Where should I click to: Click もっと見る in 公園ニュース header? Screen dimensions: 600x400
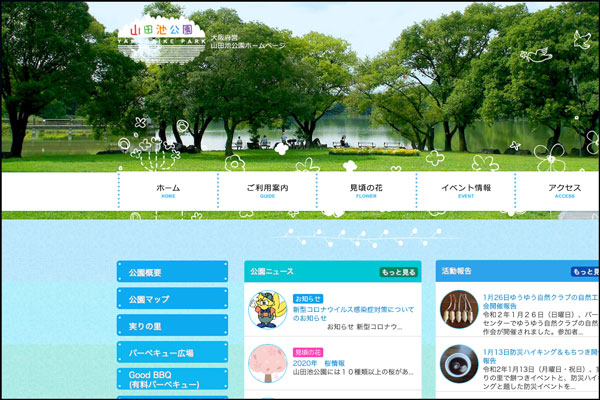click(398, 272)
